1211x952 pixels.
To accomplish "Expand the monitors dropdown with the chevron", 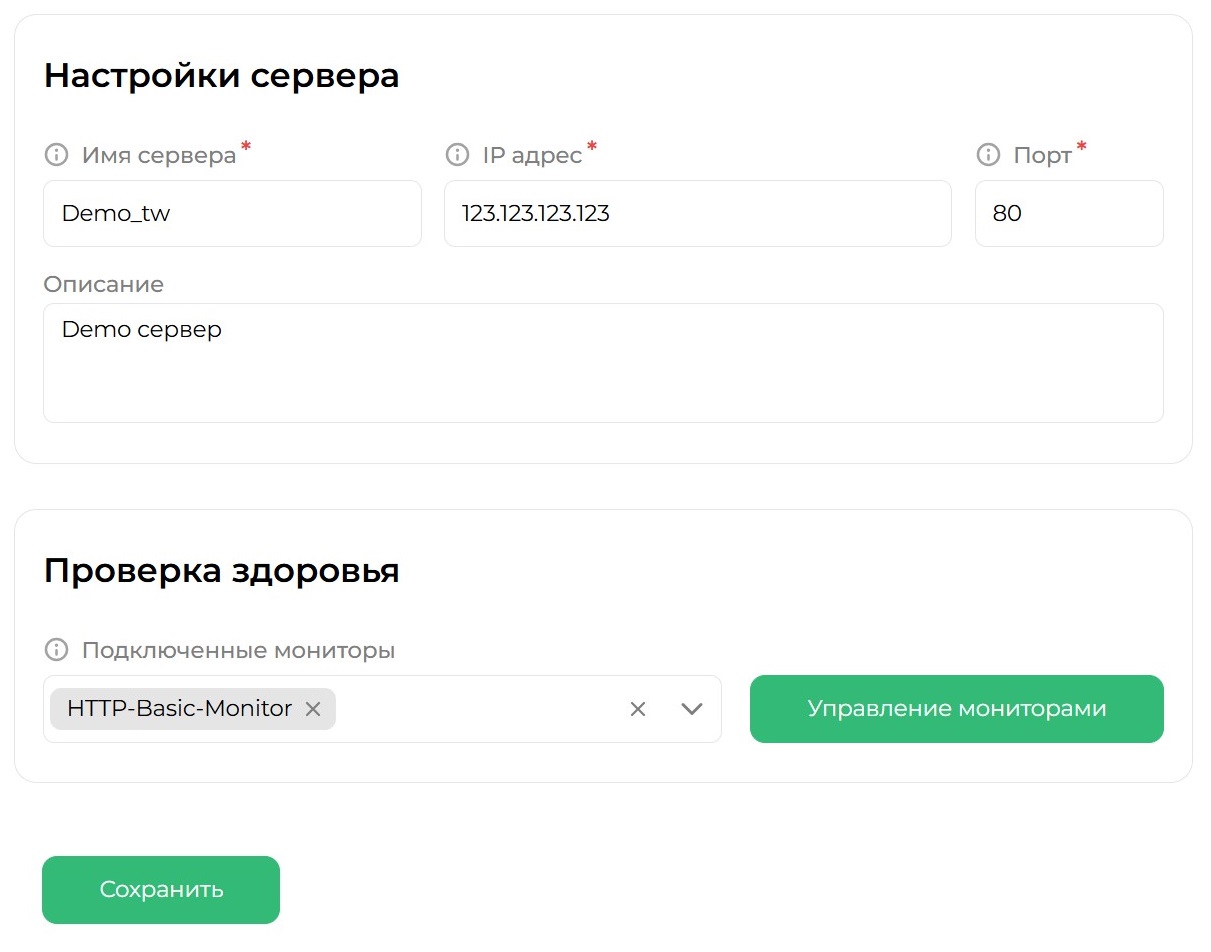I will click(691, 708).
